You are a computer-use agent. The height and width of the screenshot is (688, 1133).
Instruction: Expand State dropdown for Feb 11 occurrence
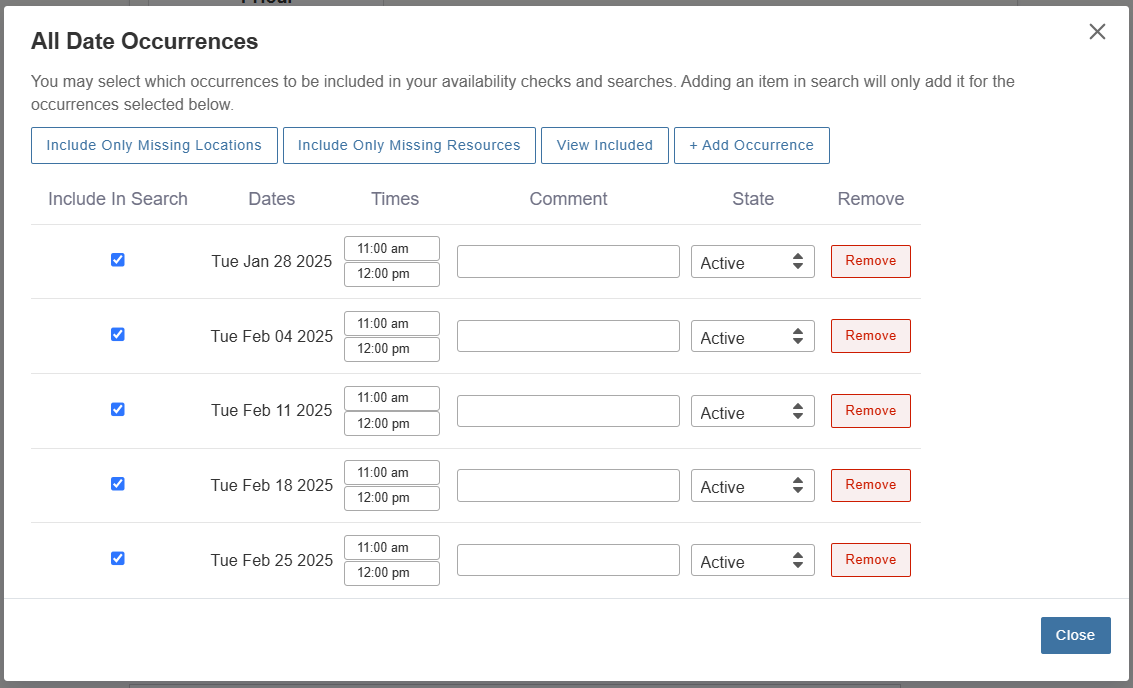point(752,412)
